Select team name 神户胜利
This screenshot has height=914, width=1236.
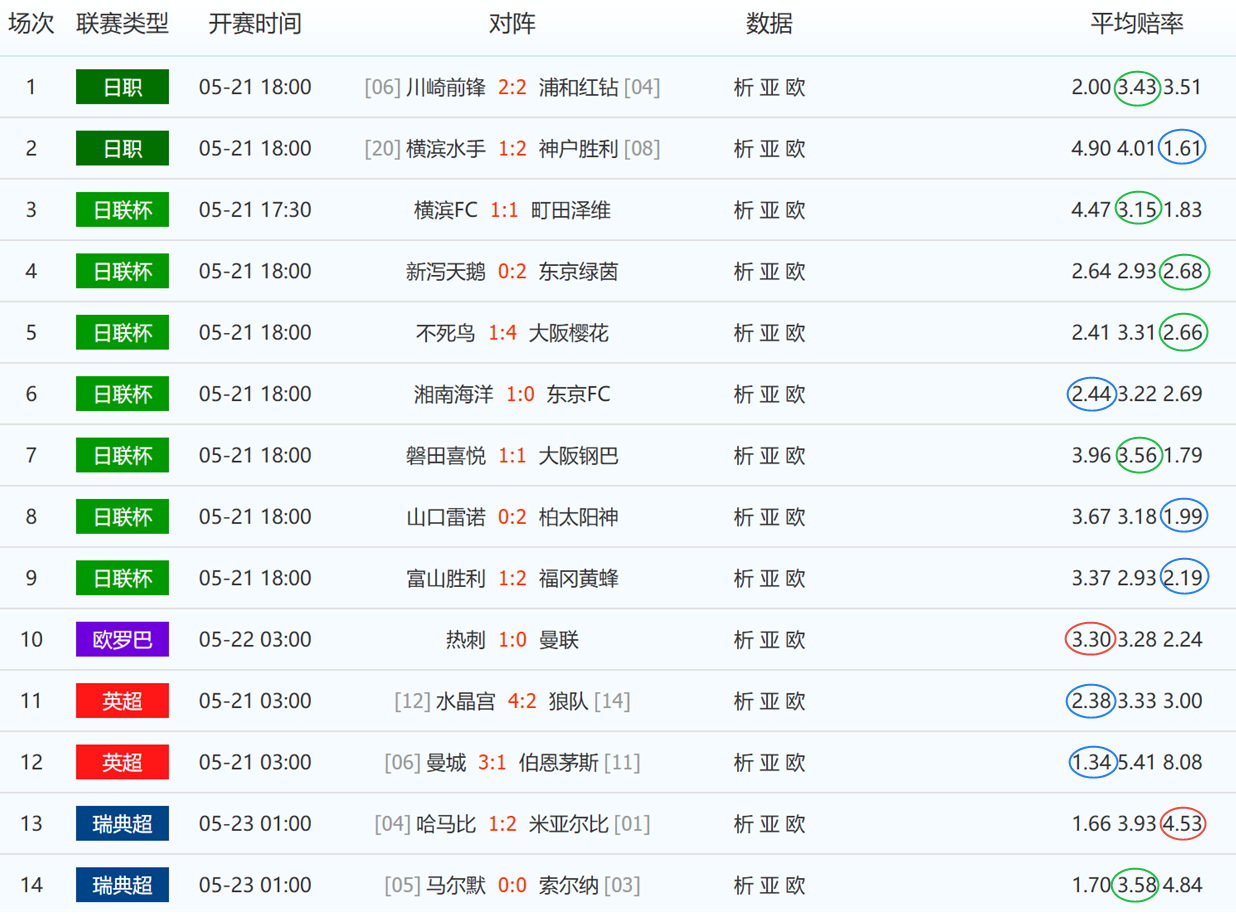(x=578, y=149)
